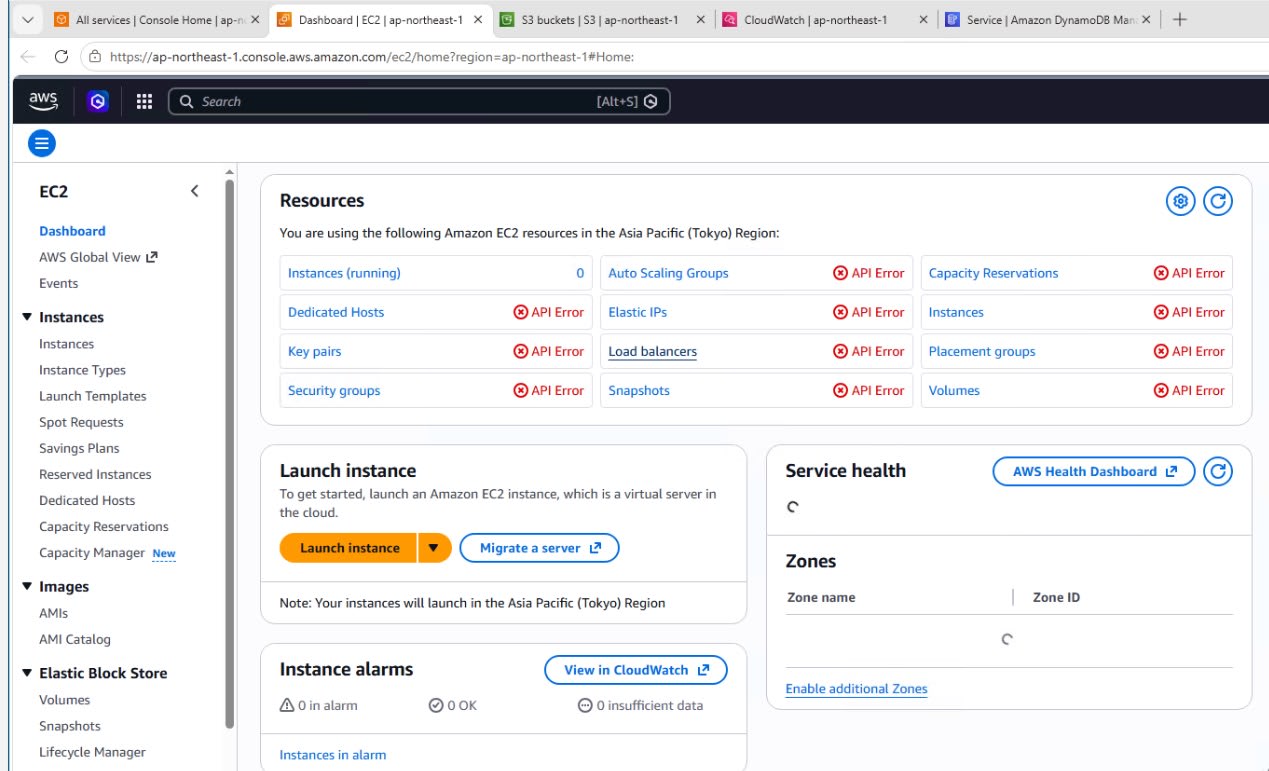Refresh the Service health panel
This screenshot has width=1269, height=771.
1217,471
